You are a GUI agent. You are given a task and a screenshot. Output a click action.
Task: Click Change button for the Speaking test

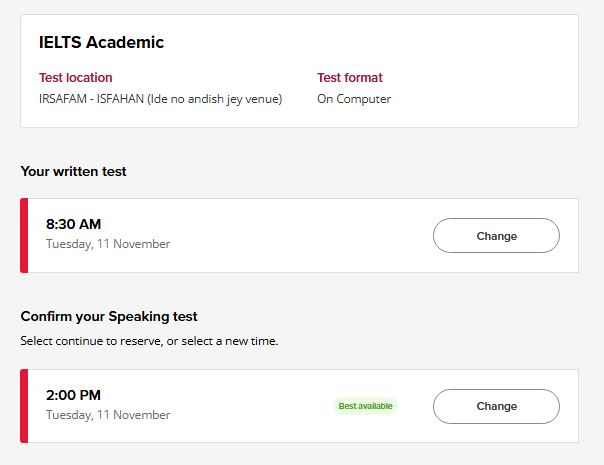(x=496, y=406)
